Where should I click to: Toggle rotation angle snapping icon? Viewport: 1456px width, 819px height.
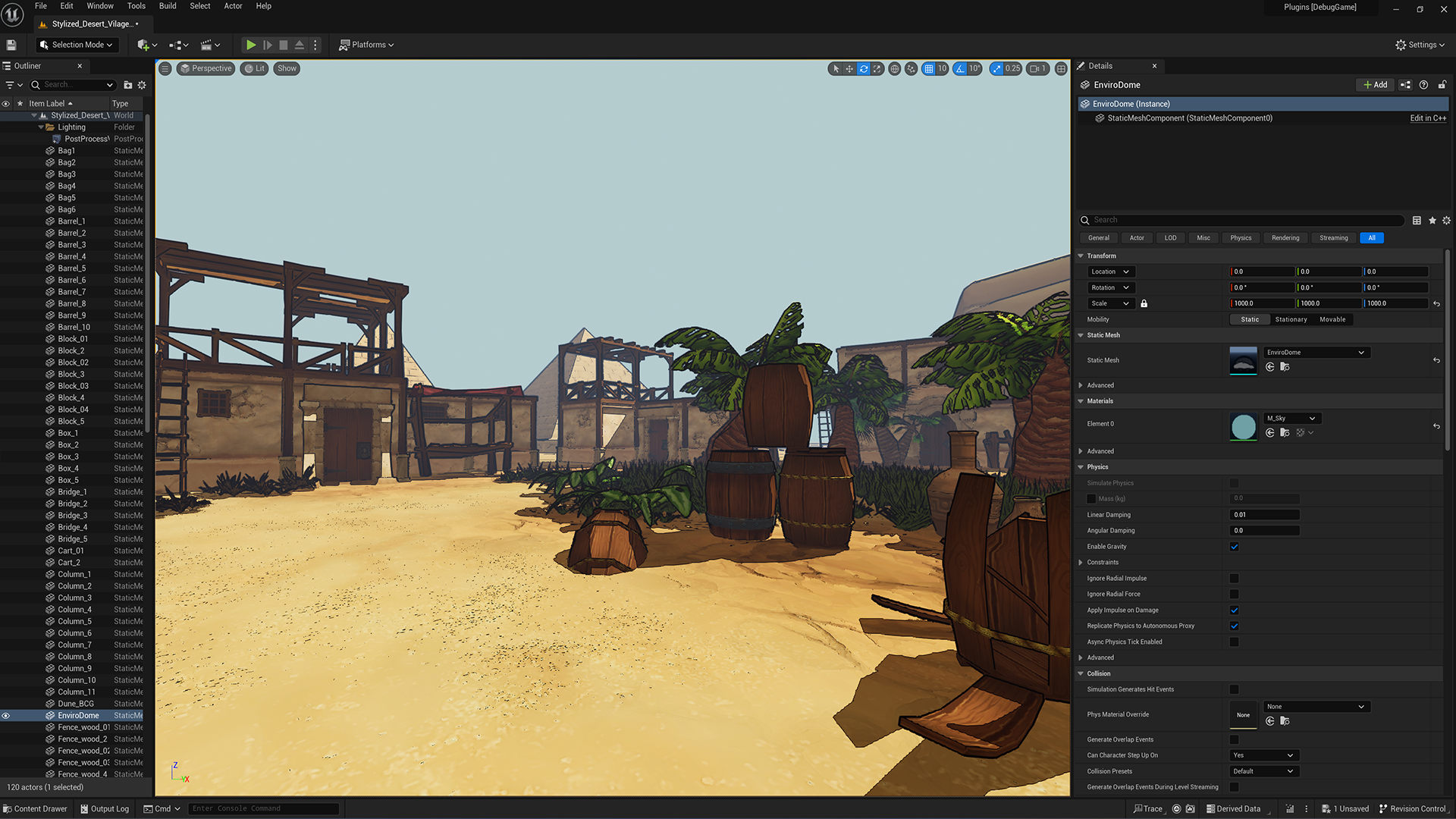(960, 68)
